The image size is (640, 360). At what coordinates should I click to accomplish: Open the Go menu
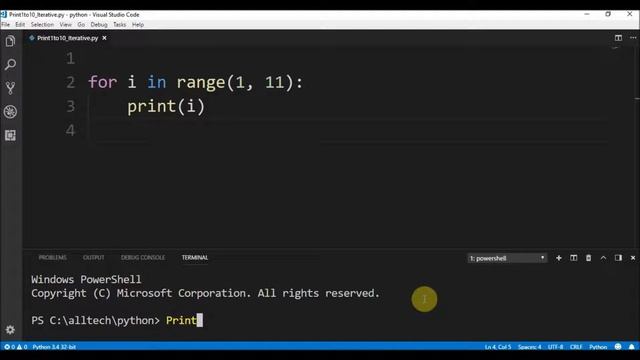click(81, 24)
